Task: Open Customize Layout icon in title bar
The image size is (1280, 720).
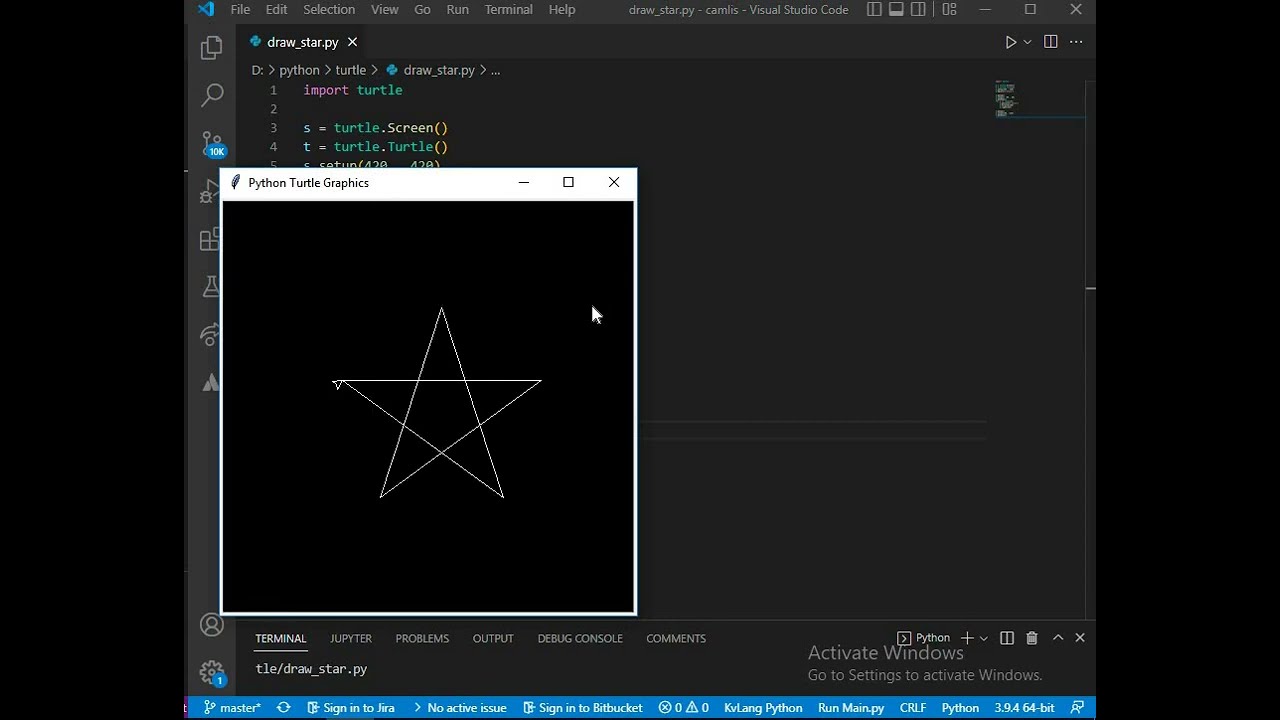Action: 949,9
